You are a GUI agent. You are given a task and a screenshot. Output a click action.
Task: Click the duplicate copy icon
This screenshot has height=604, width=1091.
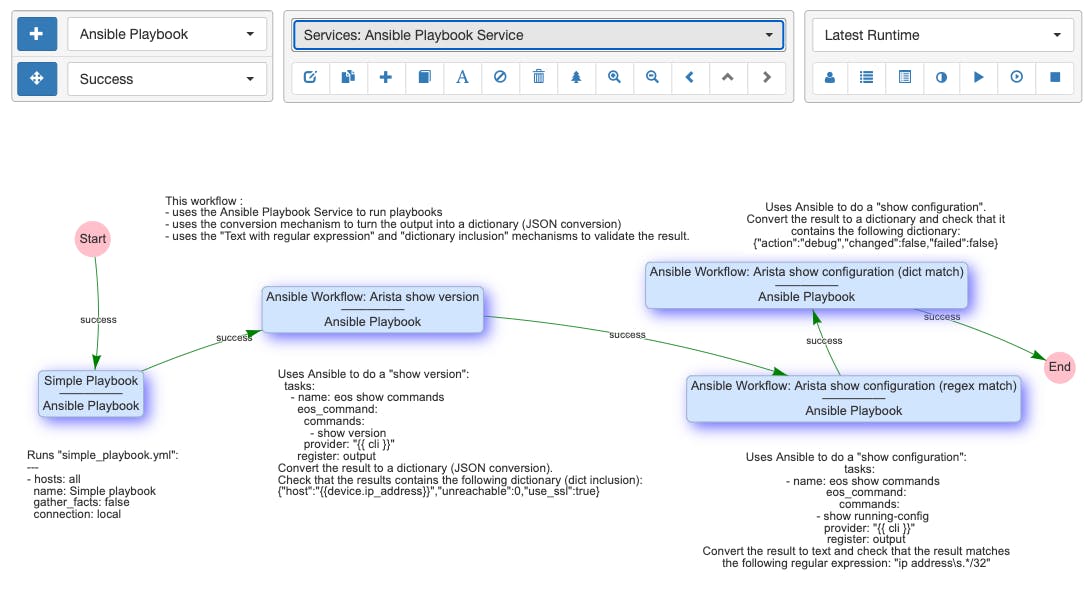348,77
